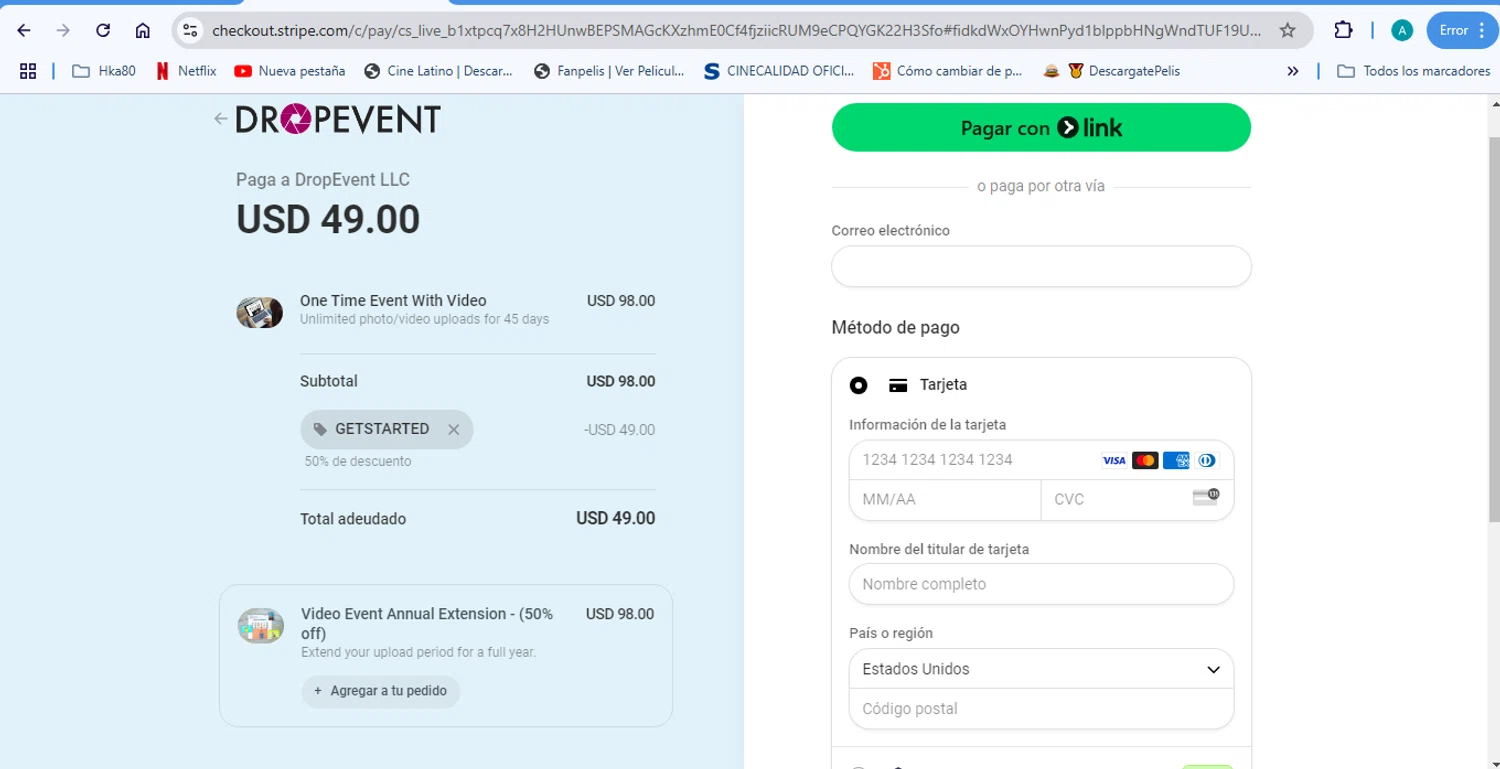Open the bookmarks apps grid icon
This screenshot has height=769, width=1500.
(x=28, y=71)
